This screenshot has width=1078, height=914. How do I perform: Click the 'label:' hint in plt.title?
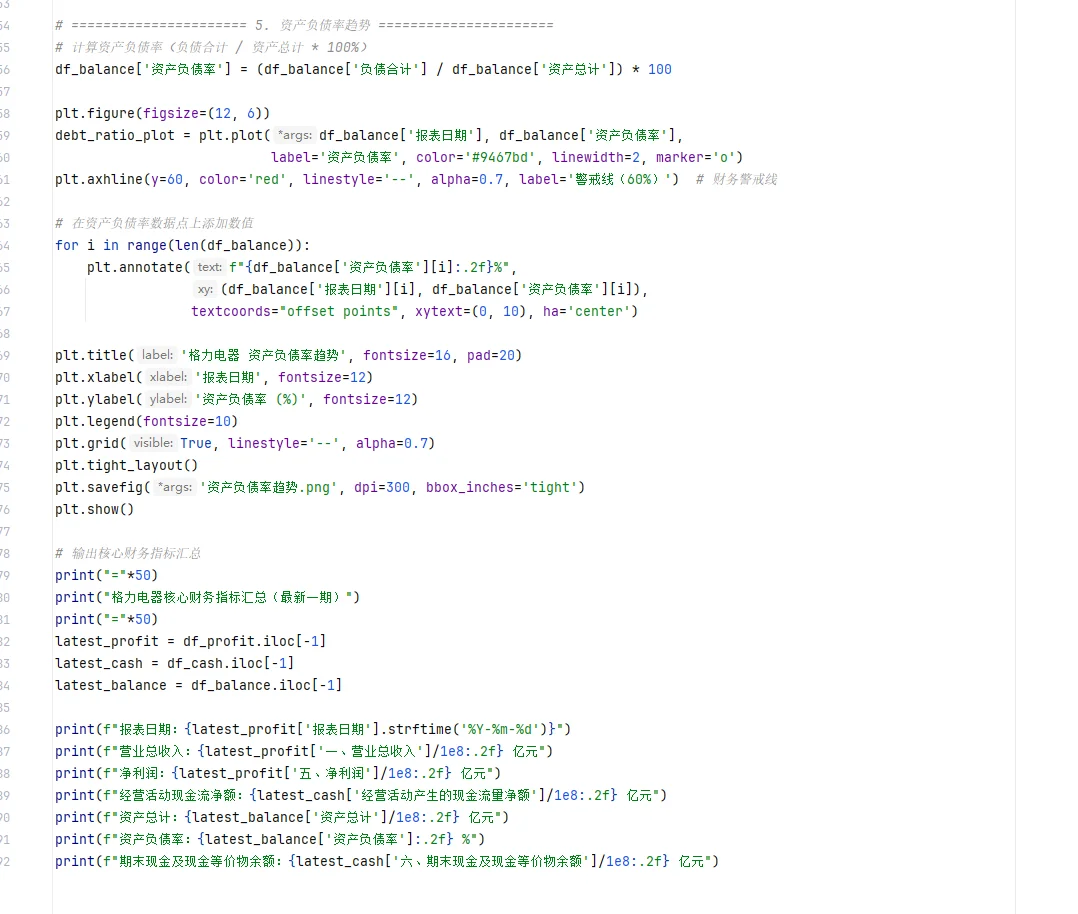click(157, 356)
